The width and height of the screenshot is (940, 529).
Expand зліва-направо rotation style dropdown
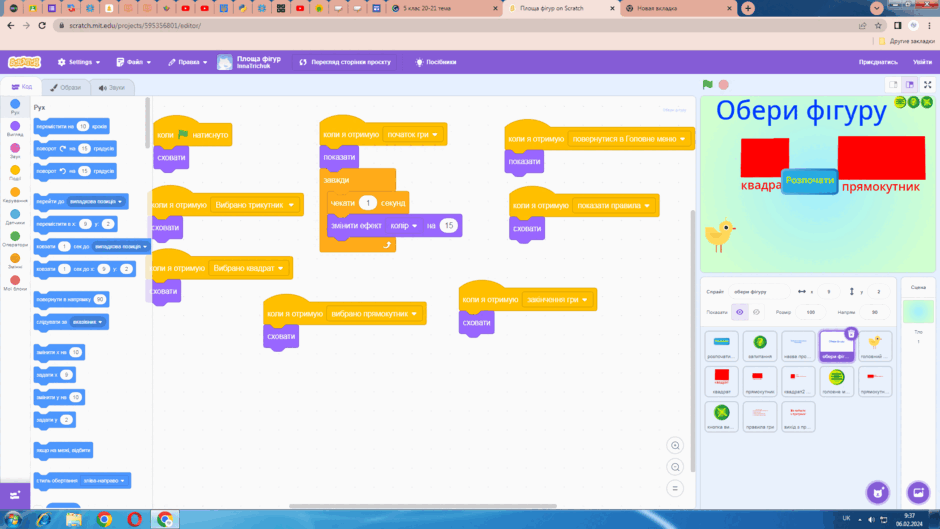coord(122,481)
